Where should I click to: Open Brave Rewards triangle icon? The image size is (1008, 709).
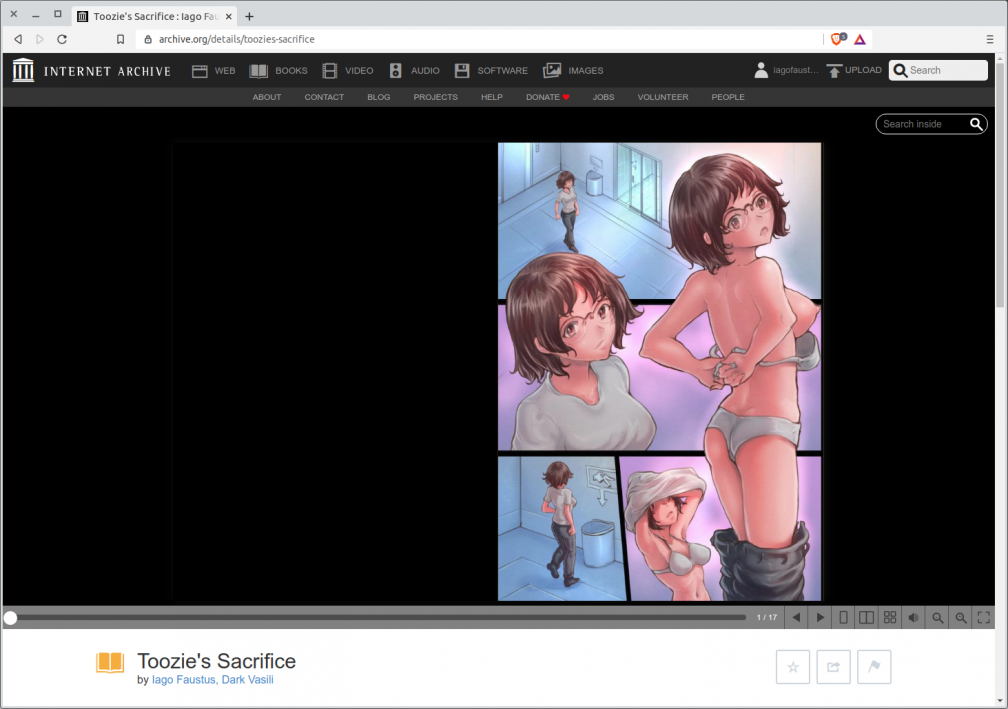tap(860, 39)
